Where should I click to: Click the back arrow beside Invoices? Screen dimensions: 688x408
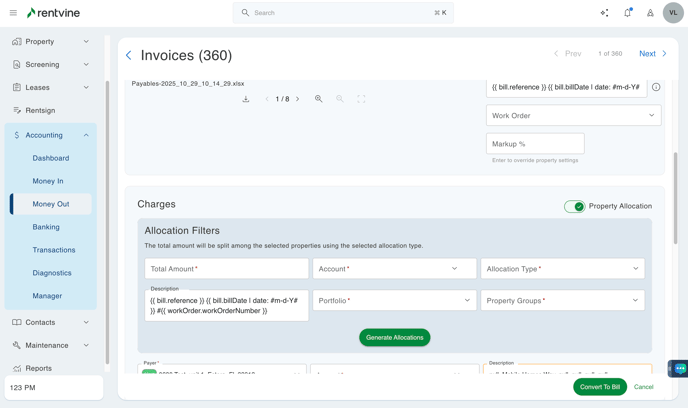(x=129, y=55)
